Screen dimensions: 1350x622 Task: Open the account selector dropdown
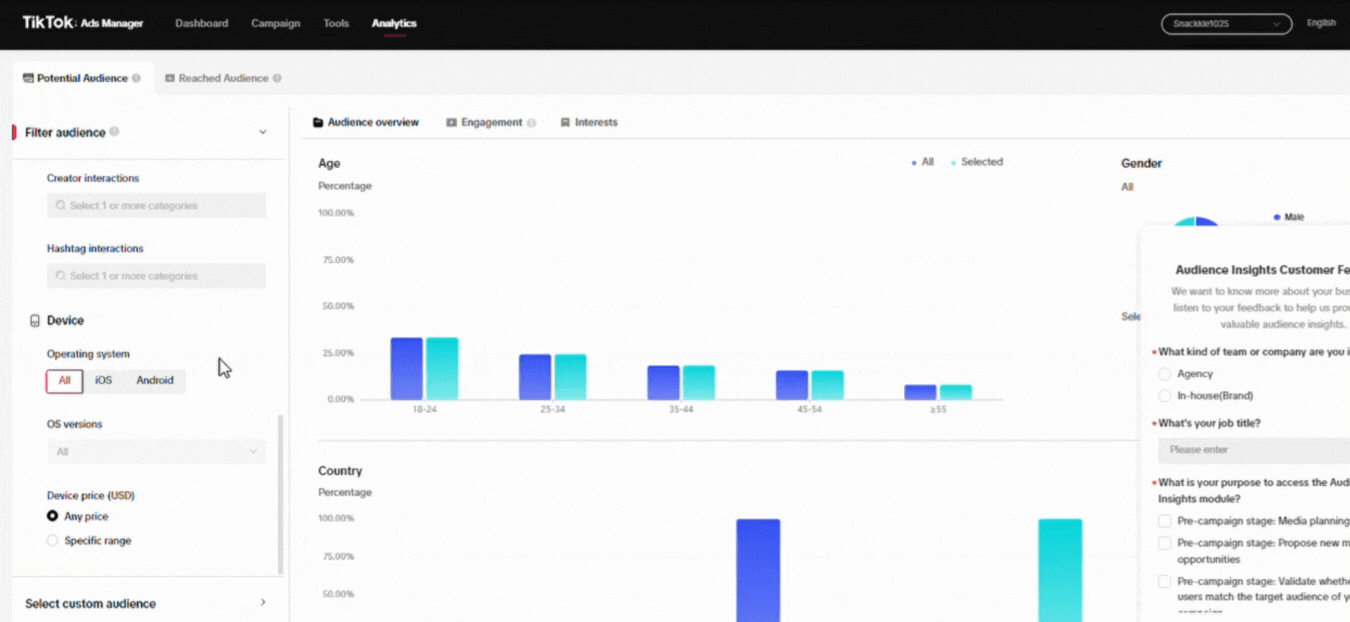(1226, 24)
